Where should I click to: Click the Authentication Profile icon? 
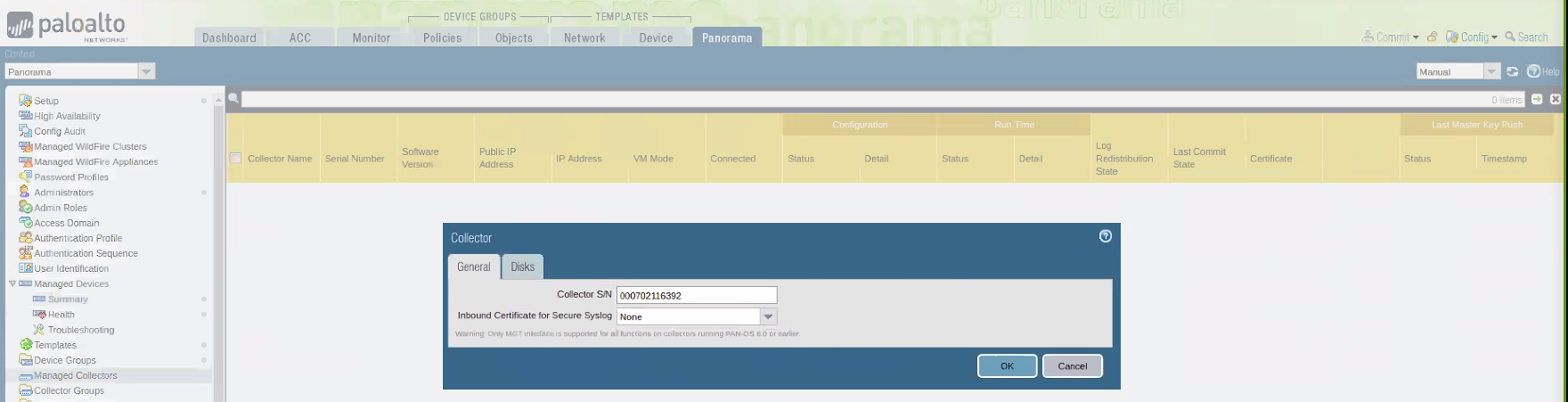click(x=25, y=238)
